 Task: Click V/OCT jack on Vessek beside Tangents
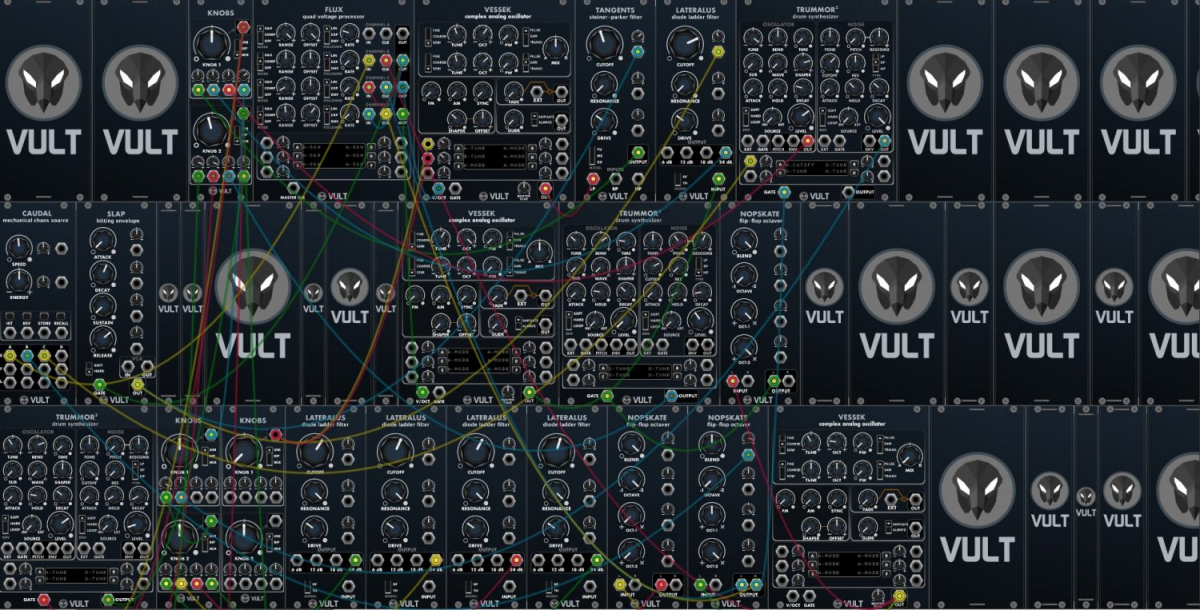tap(438, 188)
